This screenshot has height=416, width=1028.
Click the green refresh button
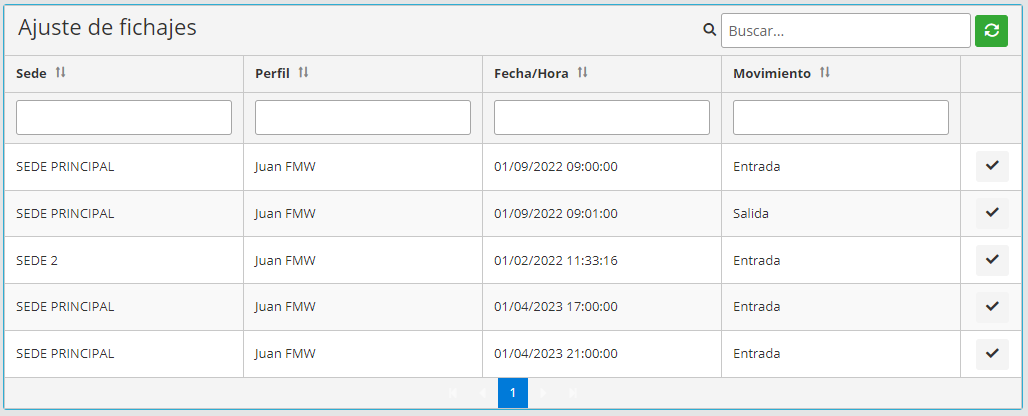tap(991, 30)
